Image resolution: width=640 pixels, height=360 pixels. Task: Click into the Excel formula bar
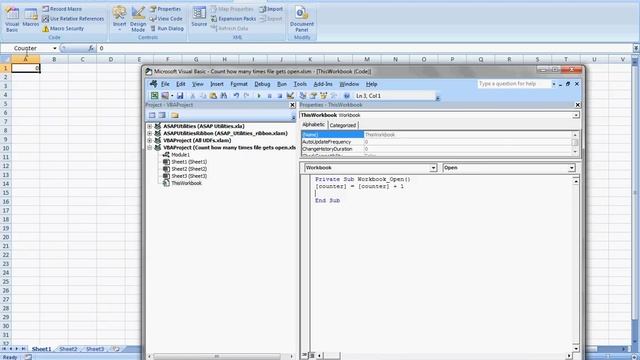tap(365, 48)
